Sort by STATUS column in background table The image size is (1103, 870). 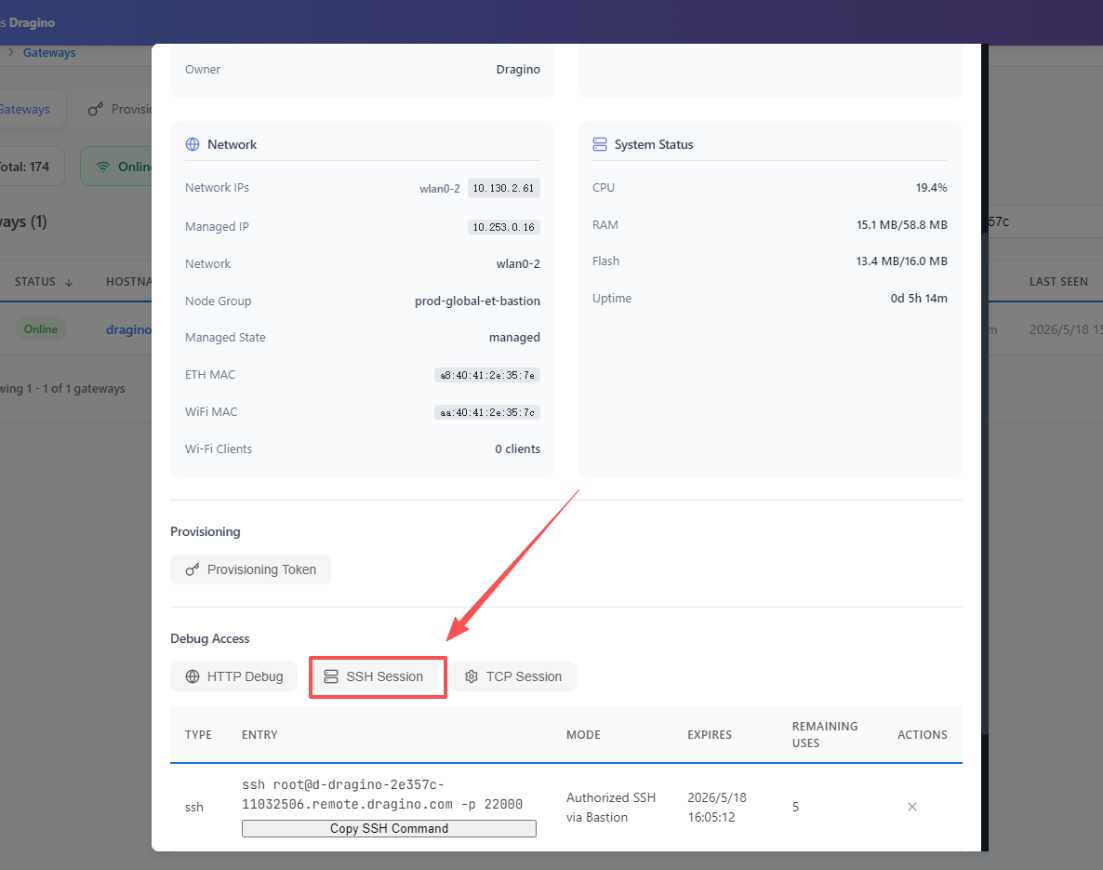(44, 282)
